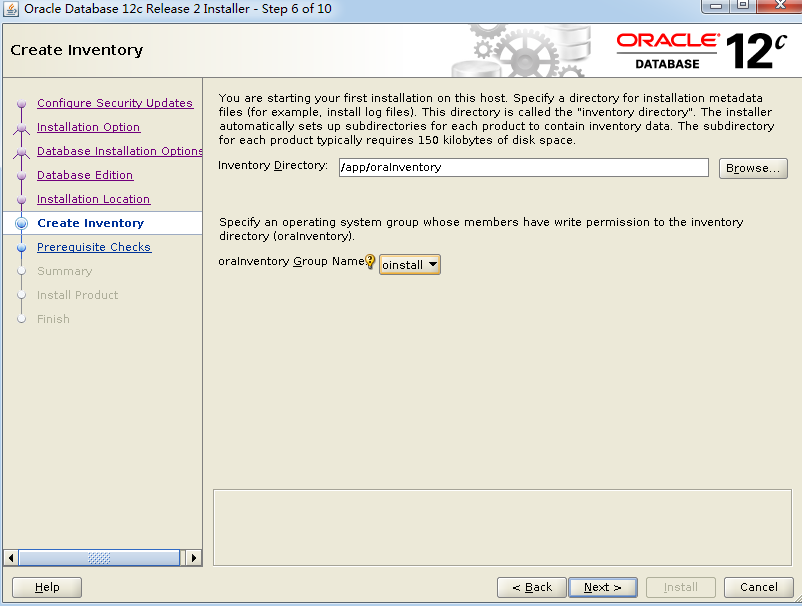Viewport: 802px width, 606px height.
Task: Minimize the installer window
Action: click(x=716, y=6)
